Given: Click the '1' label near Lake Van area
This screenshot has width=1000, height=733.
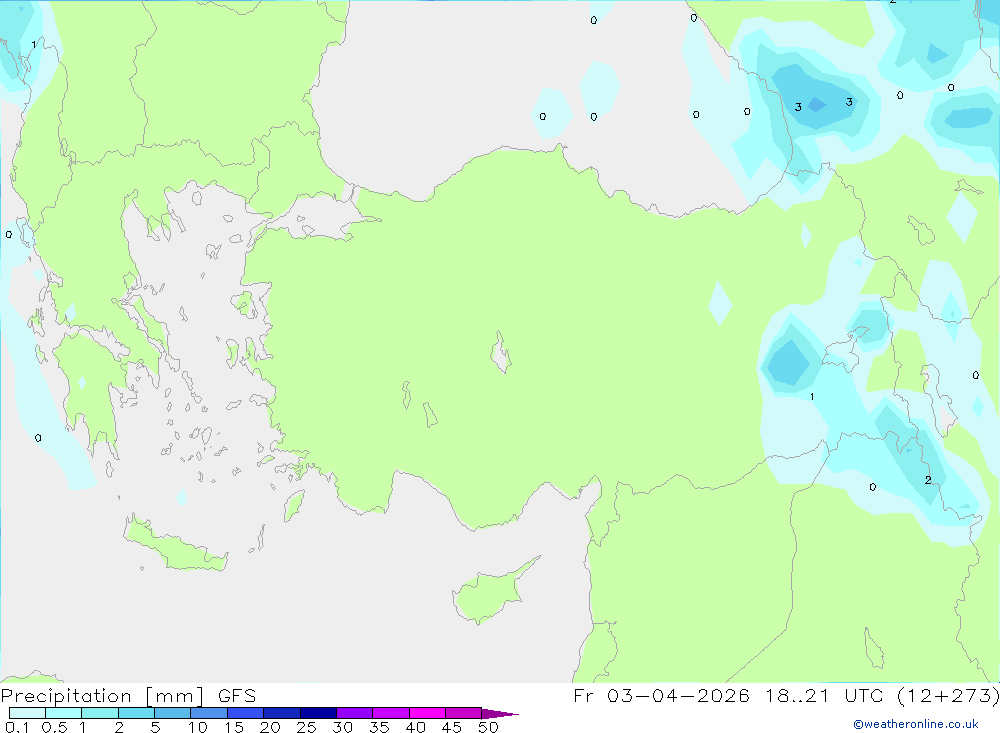Looking at the screenshot, I should coord(812,397).
